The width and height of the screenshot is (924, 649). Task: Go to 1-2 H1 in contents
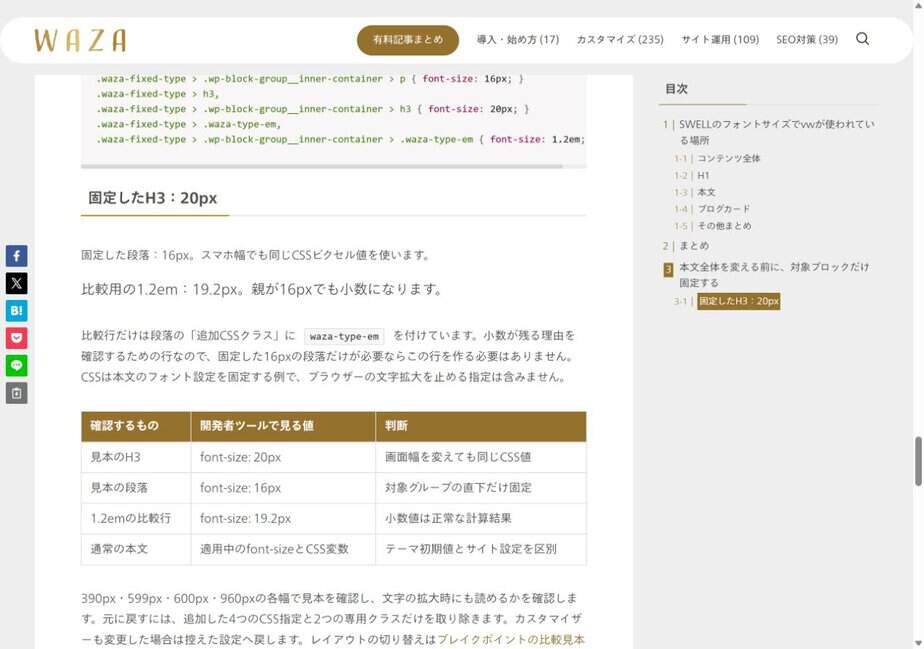pyautogui.click(x=703, y=175)
